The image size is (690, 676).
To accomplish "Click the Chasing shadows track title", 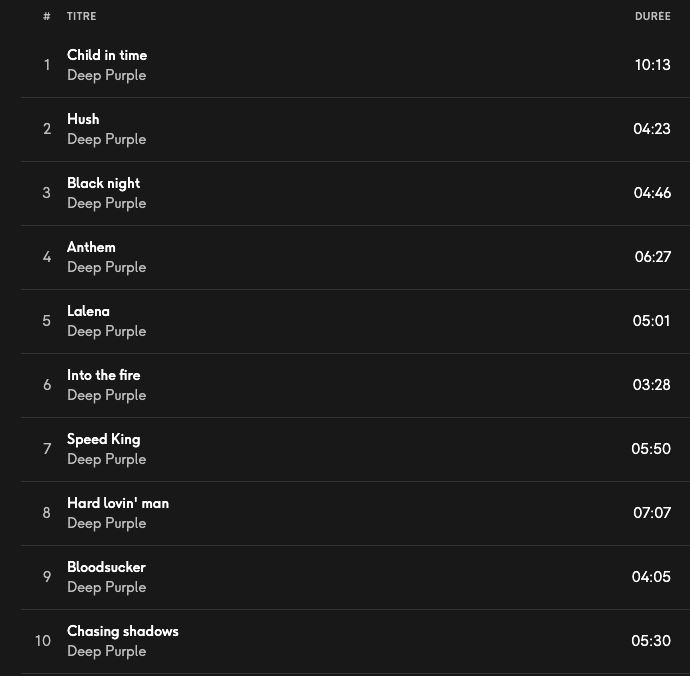I will coord(123,631).
